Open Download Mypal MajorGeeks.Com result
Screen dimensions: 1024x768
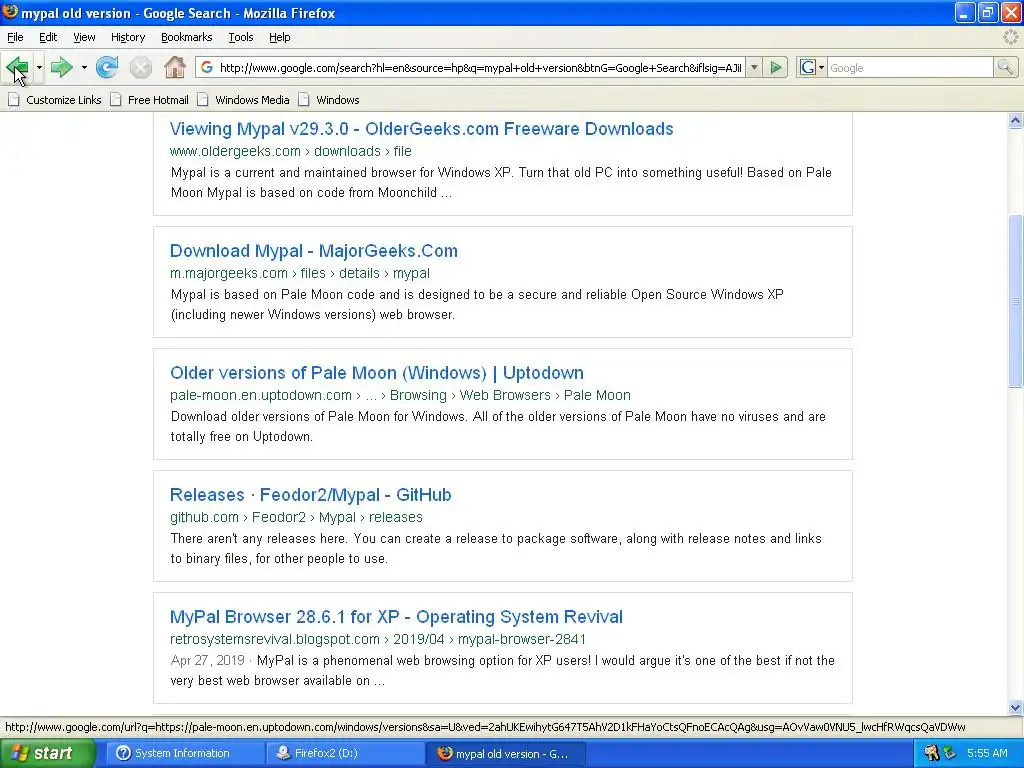[x=313, y=251]
